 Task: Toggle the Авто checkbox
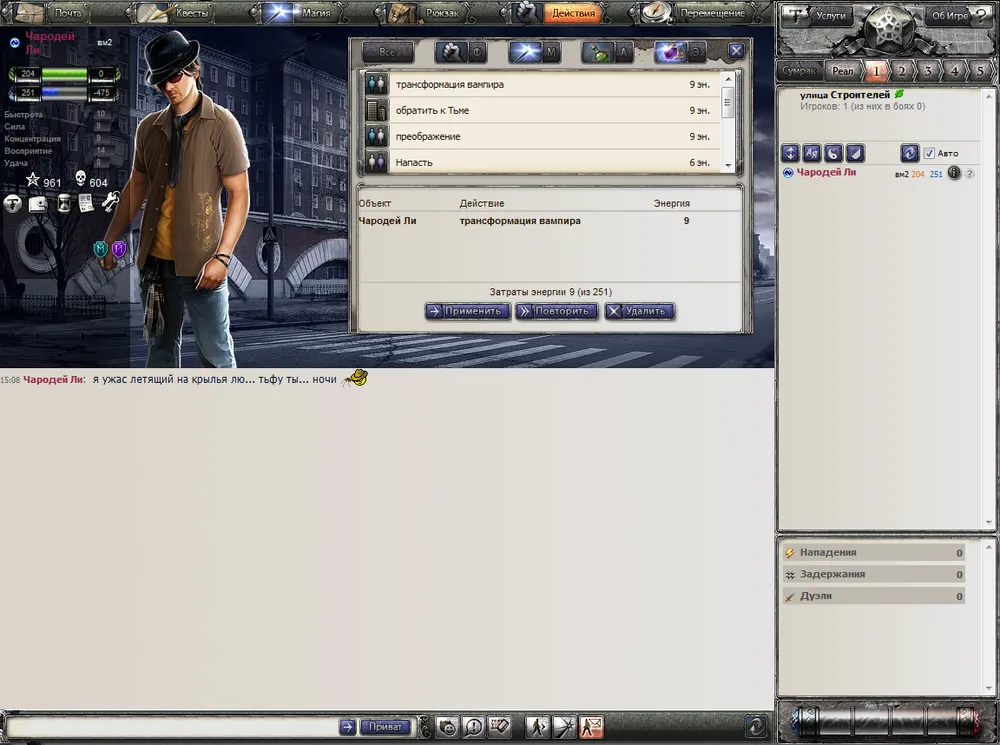[x=929, y=153]
